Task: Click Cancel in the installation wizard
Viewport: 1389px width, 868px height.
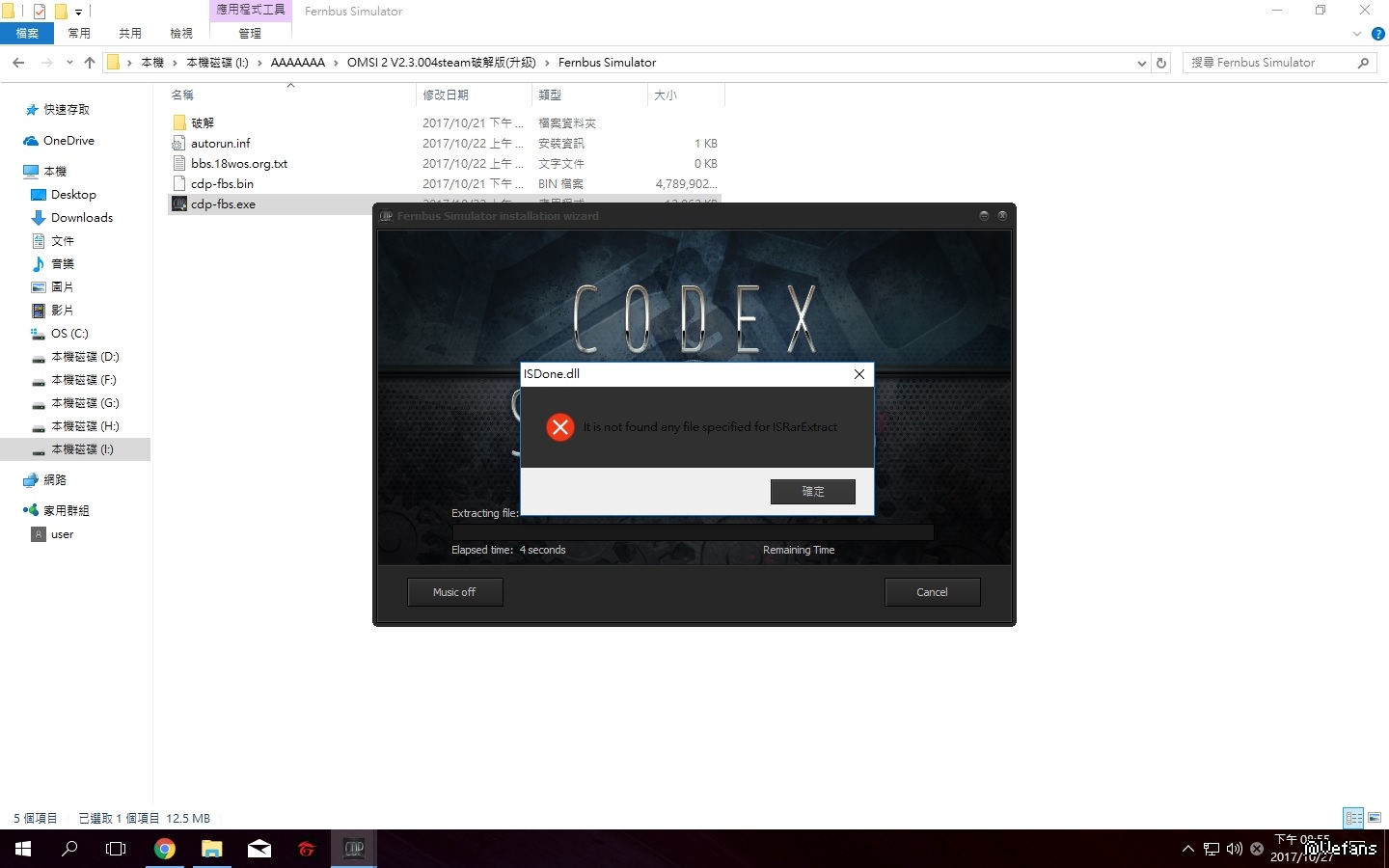Action: click(932, 592)
